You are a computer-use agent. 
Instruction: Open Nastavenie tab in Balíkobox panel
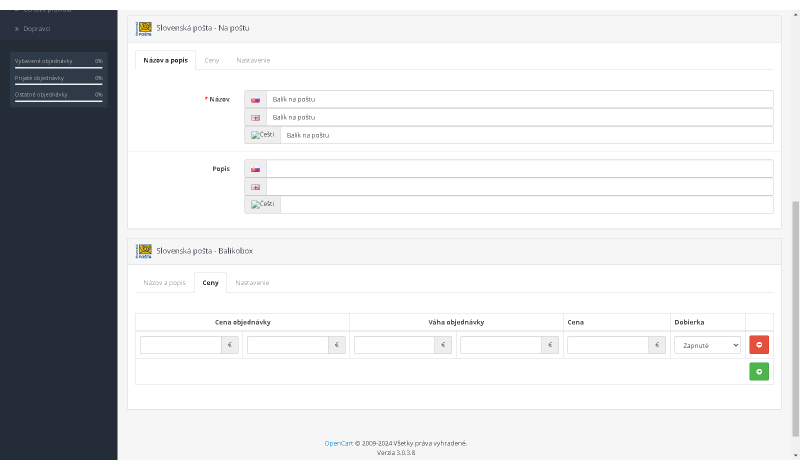tap(252, 283)
